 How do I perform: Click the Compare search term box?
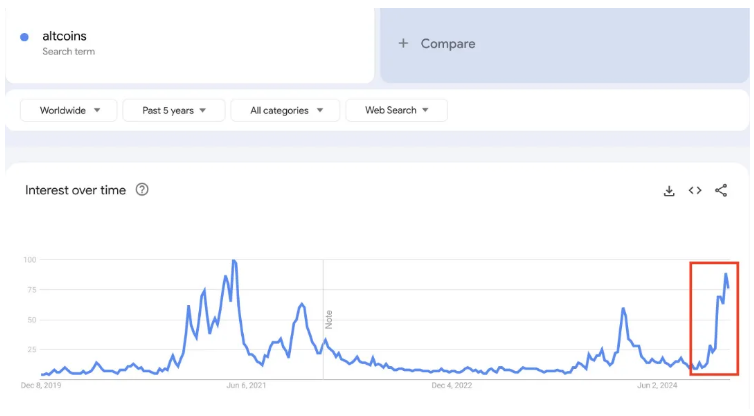coord(565,45)
